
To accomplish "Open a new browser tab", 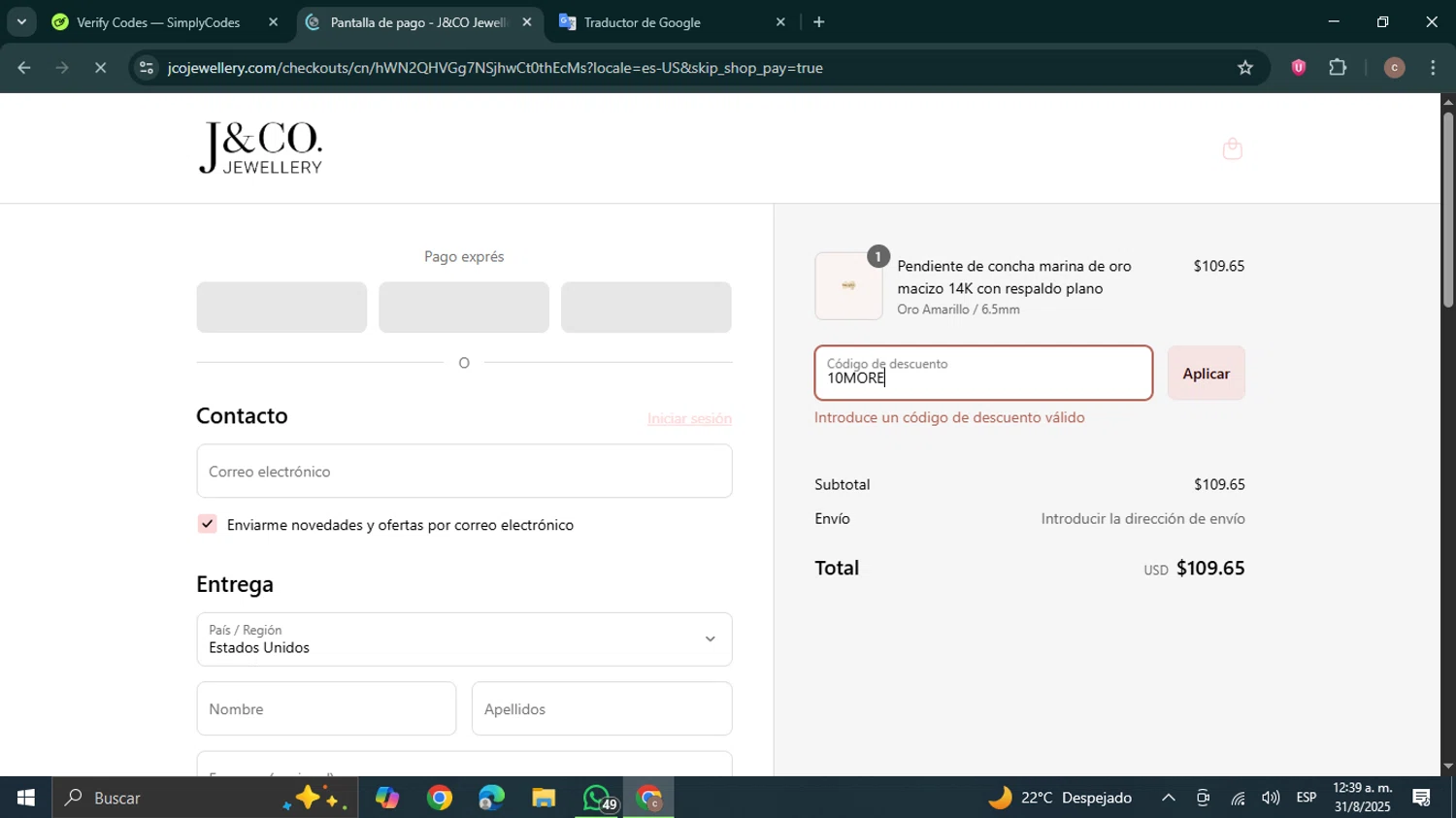I will point(818,22).
